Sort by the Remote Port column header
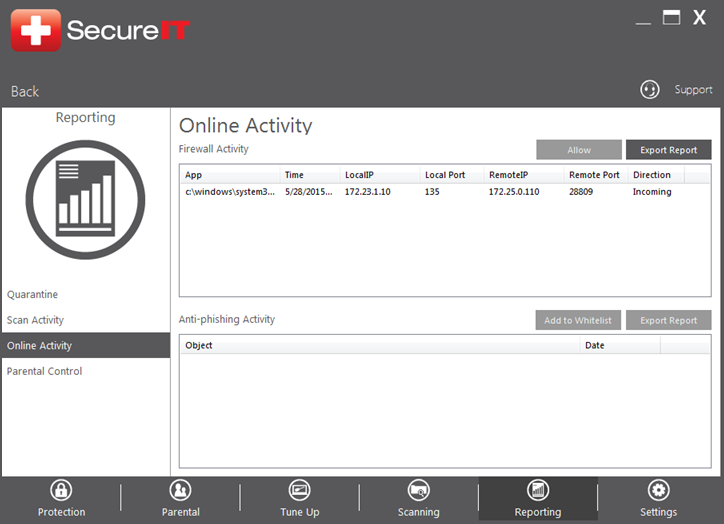Image resolution: width=724 pixels, height=524 pixels. [x=596, y=175]
